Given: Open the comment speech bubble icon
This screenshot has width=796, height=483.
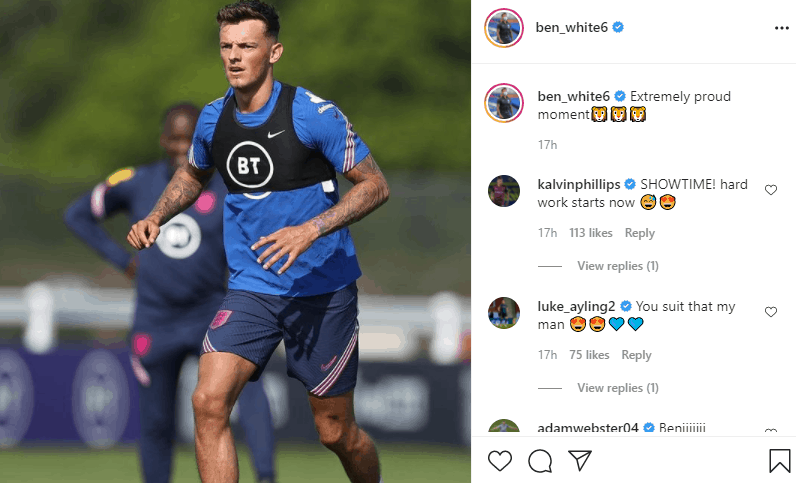Looking at the screenshot, I should 540,461.
